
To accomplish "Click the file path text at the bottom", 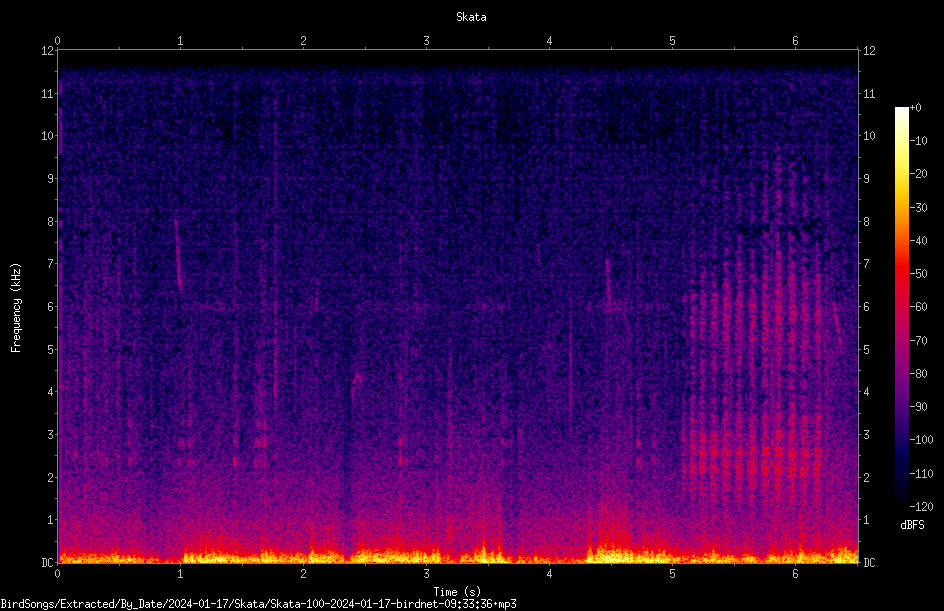I will coord(258,604).
